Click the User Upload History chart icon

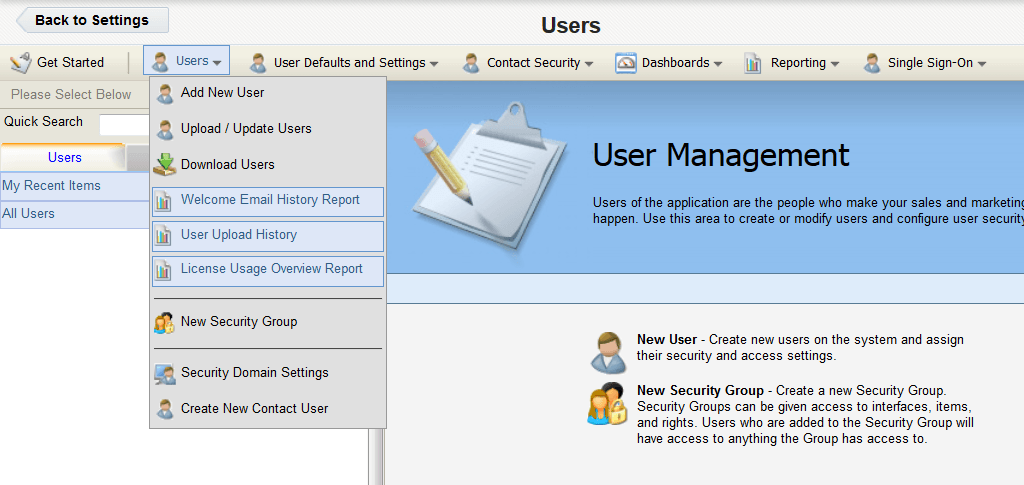163,236
